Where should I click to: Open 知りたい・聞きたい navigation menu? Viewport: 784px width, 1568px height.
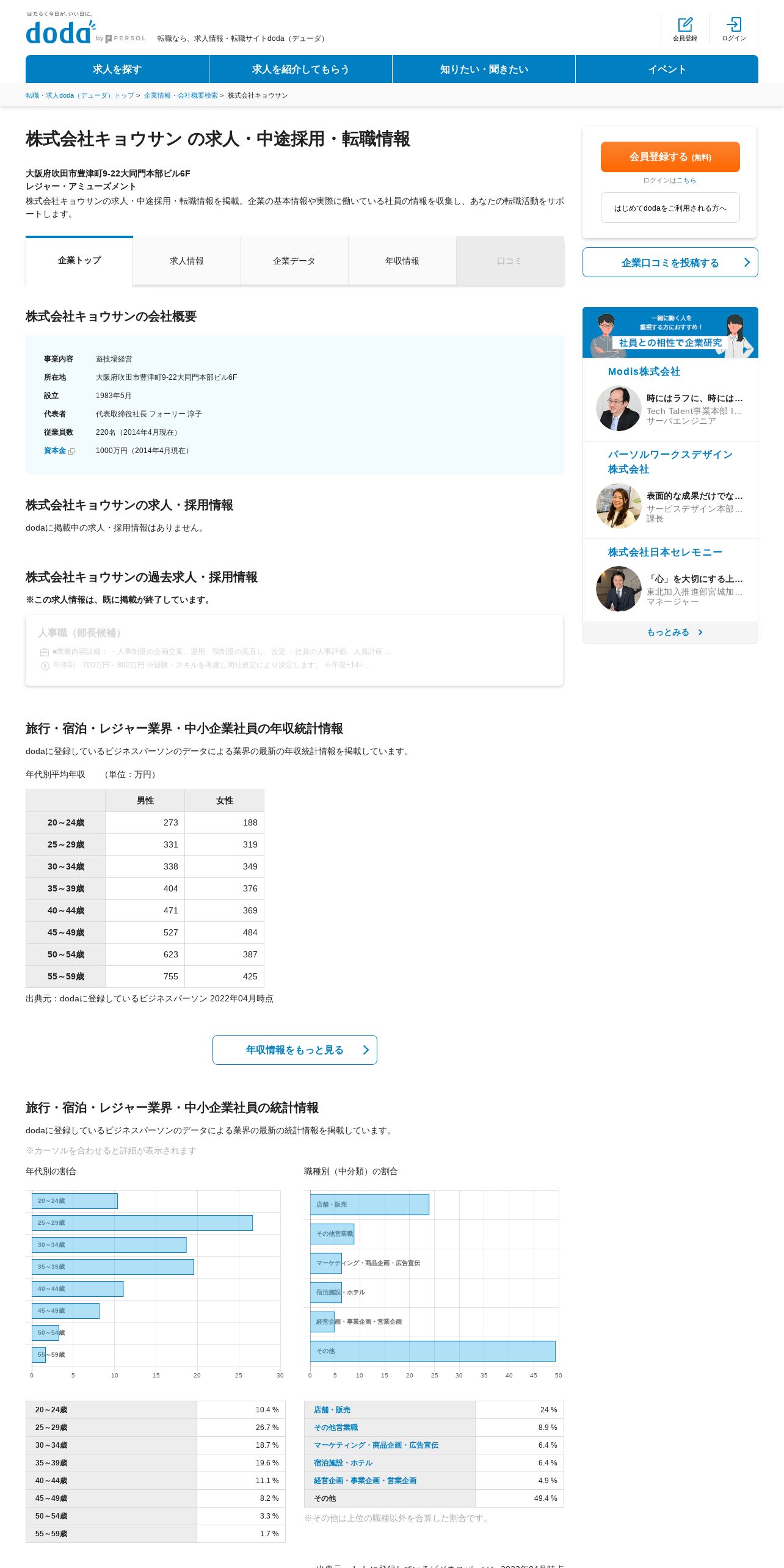[x=484, y=69]
